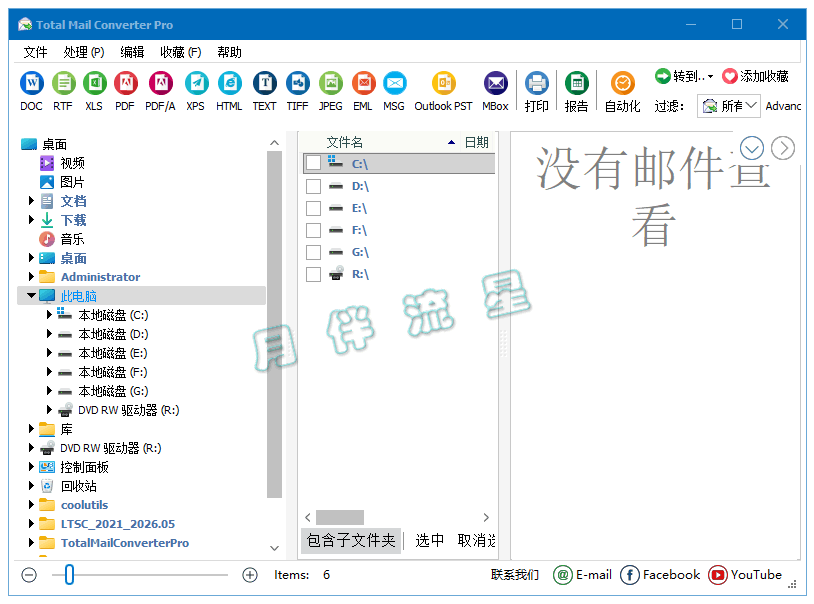Click the DOC export format icon

[31, 83]
